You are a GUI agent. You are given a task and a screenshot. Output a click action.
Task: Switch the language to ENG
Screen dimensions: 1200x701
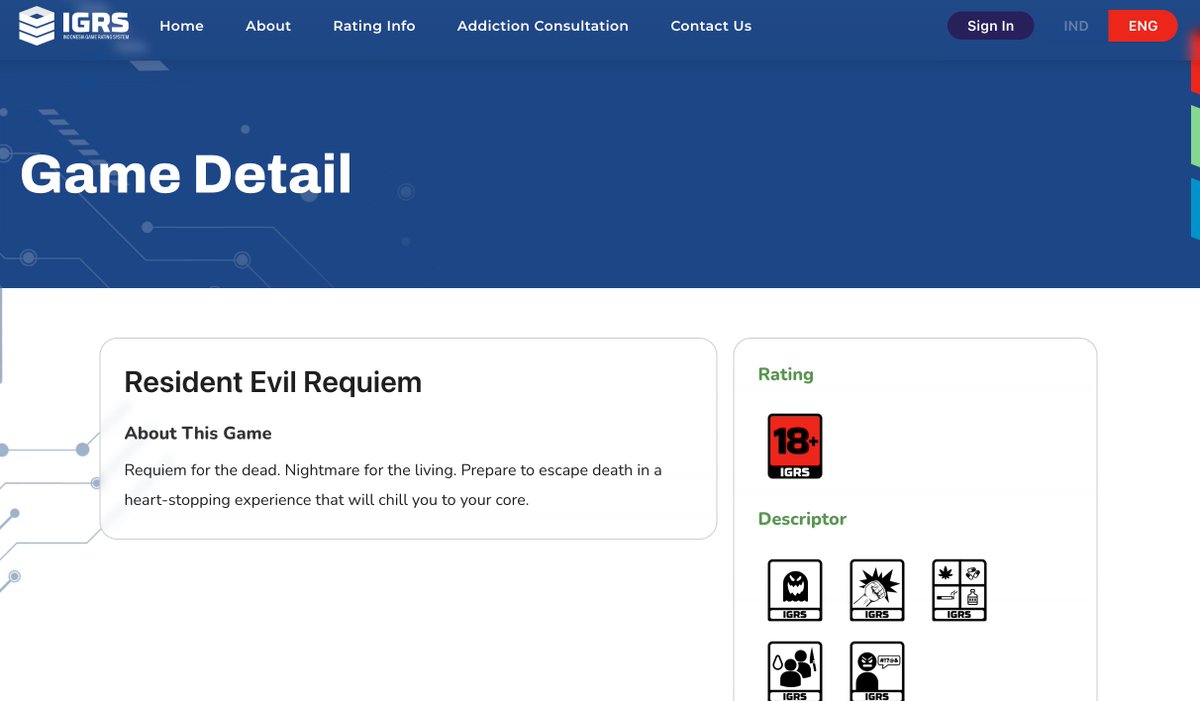point(1143,26)
